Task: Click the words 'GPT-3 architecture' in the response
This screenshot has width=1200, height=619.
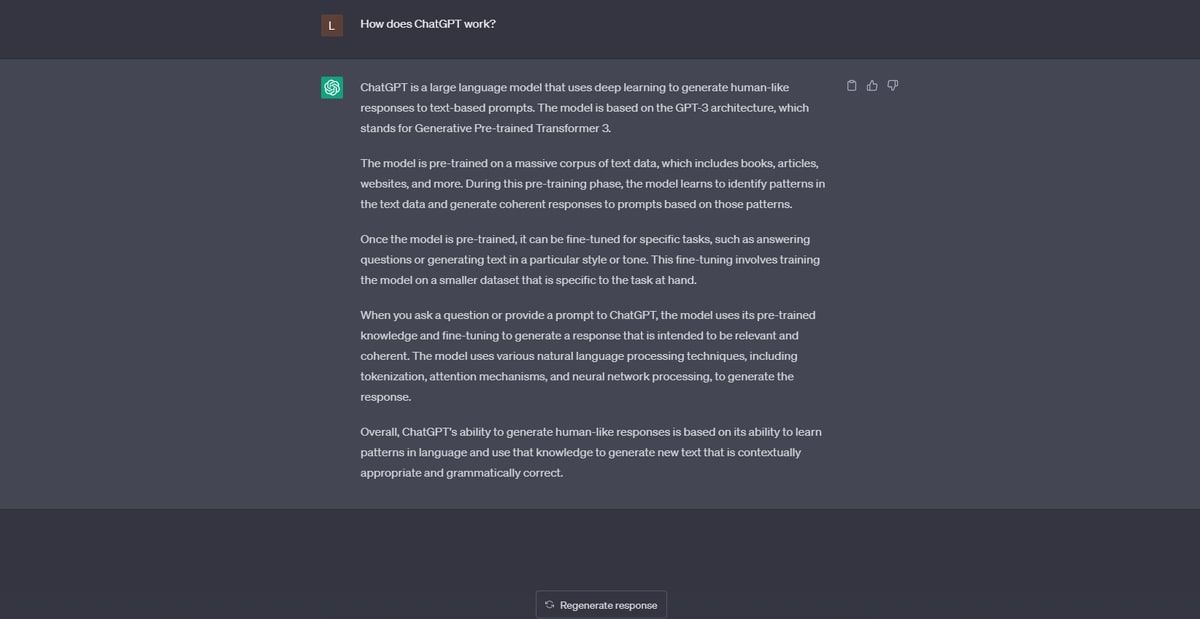Action: coord(724,108)
